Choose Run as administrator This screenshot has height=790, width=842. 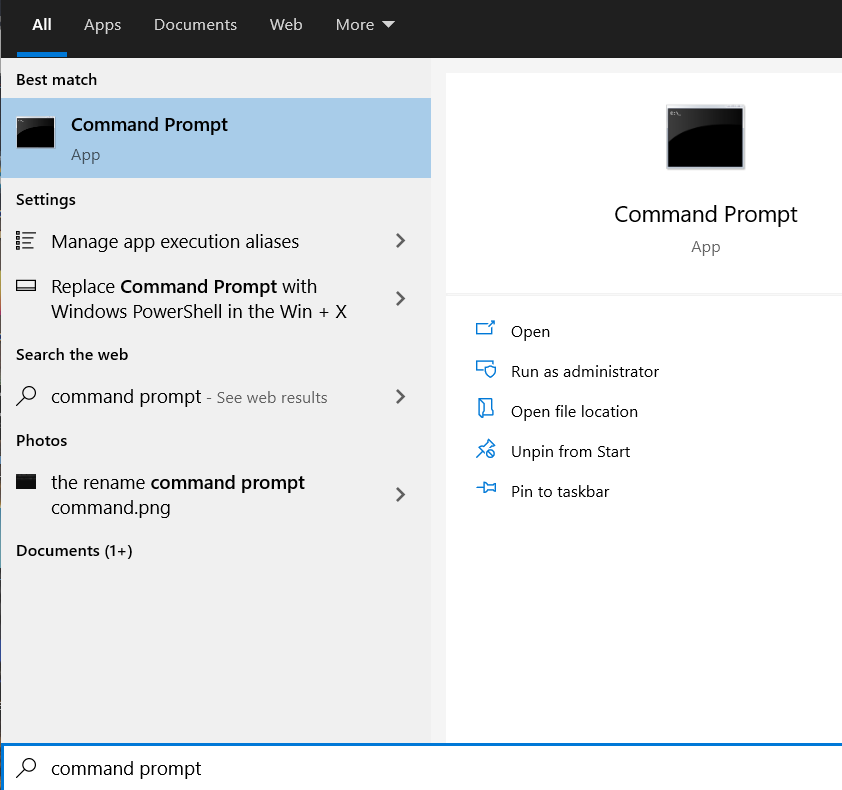584,371
